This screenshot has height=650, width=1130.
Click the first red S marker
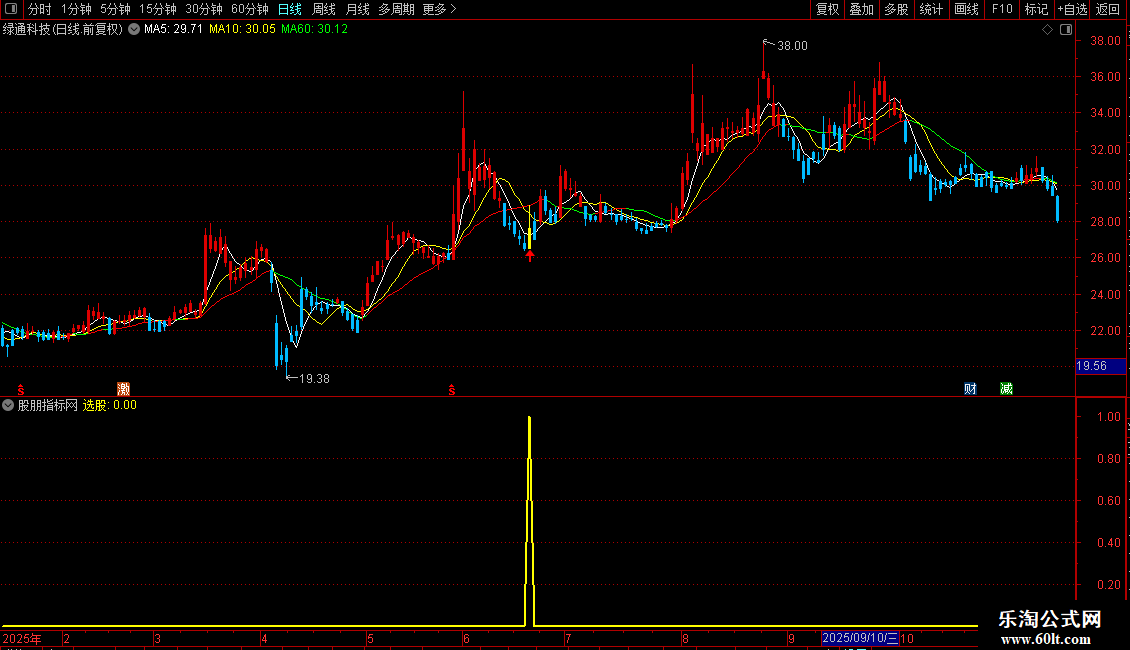[x=21, y=390]
